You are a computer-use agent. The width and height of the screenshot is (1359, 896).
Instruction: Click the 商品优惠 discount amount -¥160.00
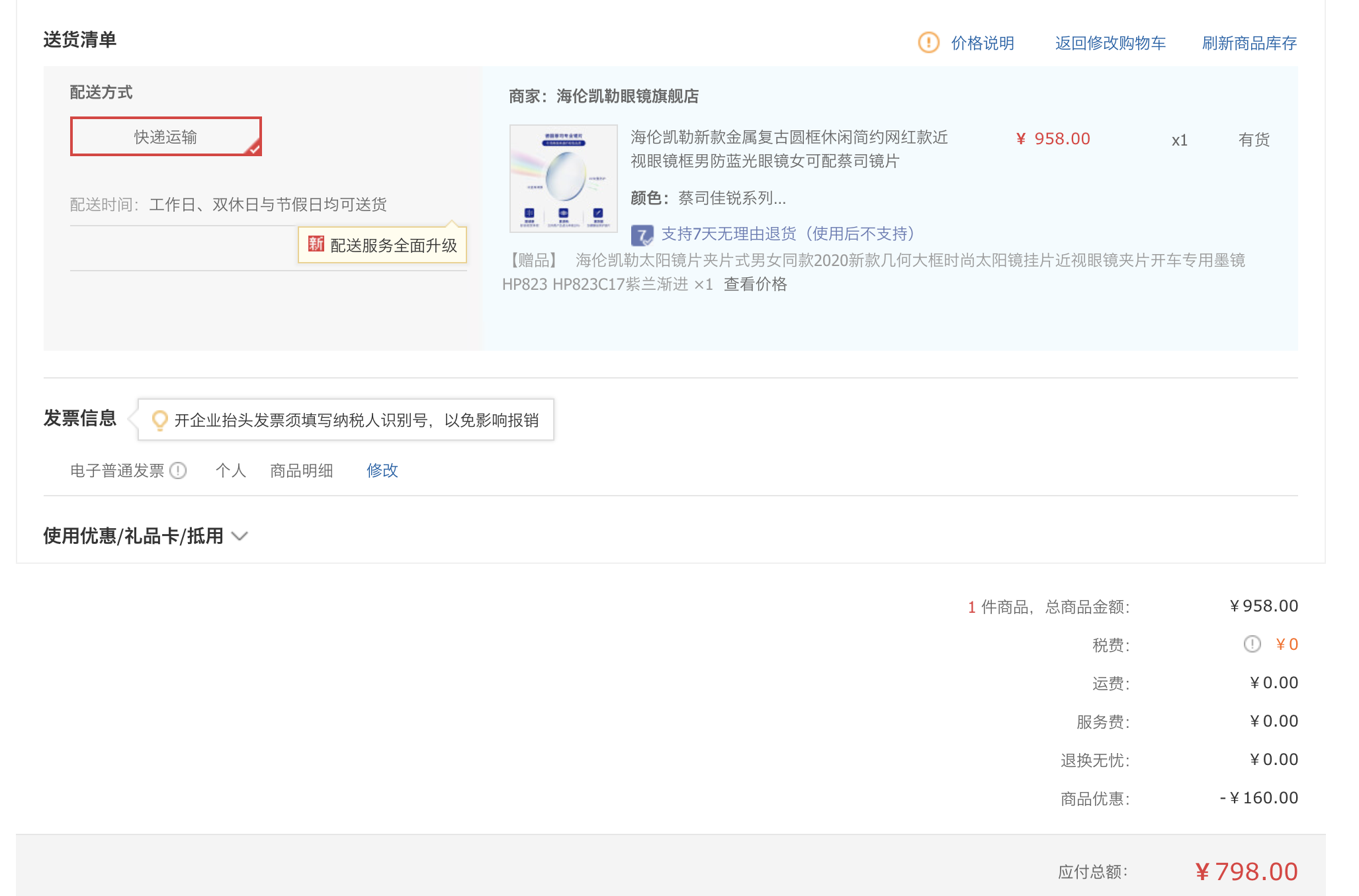1258,798
